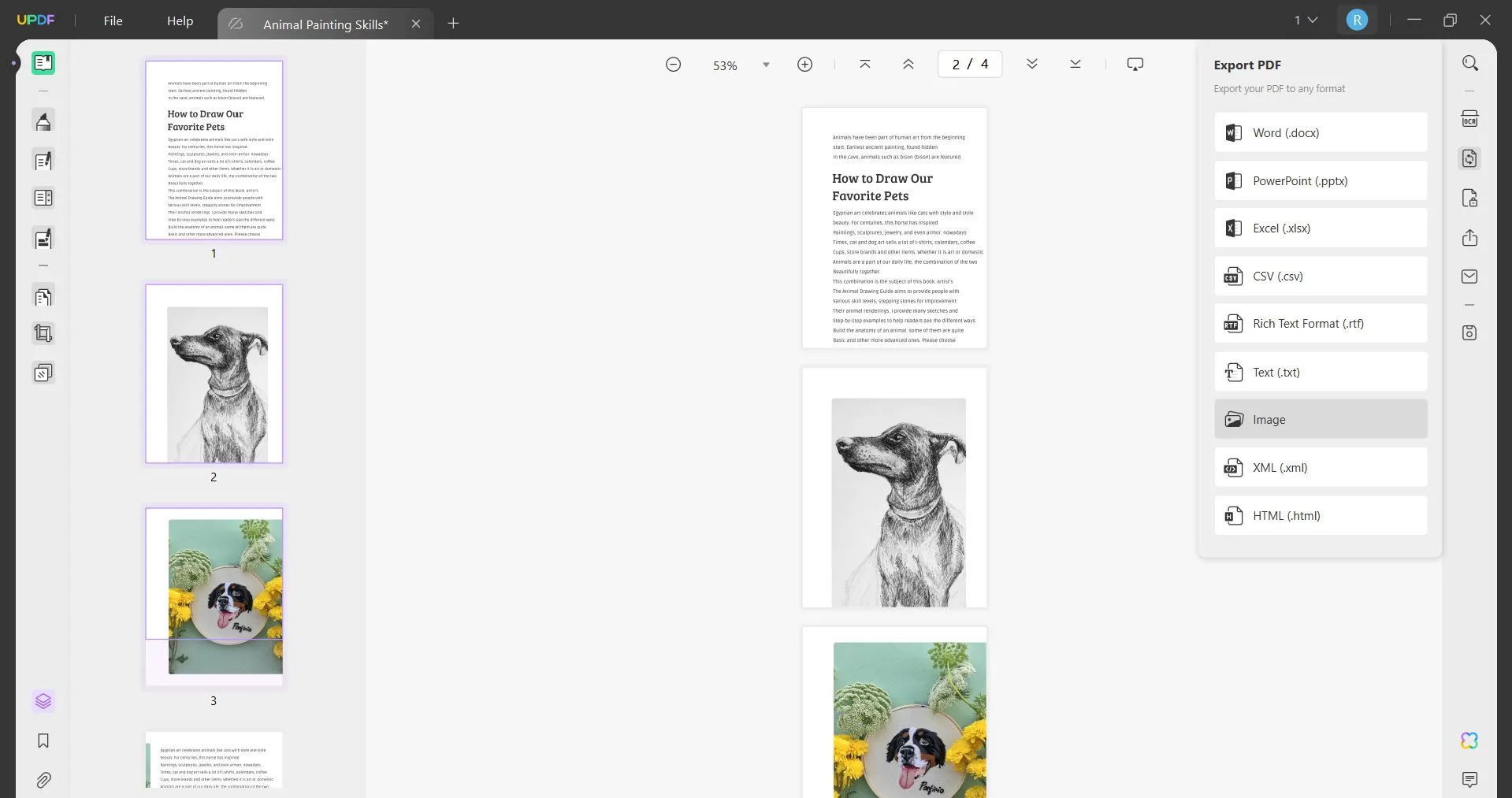The image size is (1512, 798).
Task: Click the Export PDF convert icon
Action: pyautogui.click(x=1470, y=158)
